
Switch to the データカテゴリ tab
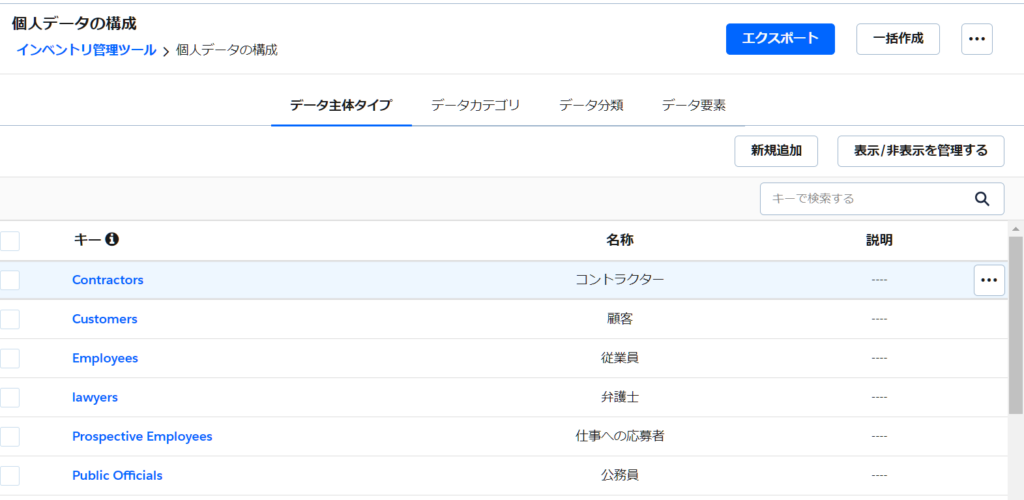pos(475,105)
